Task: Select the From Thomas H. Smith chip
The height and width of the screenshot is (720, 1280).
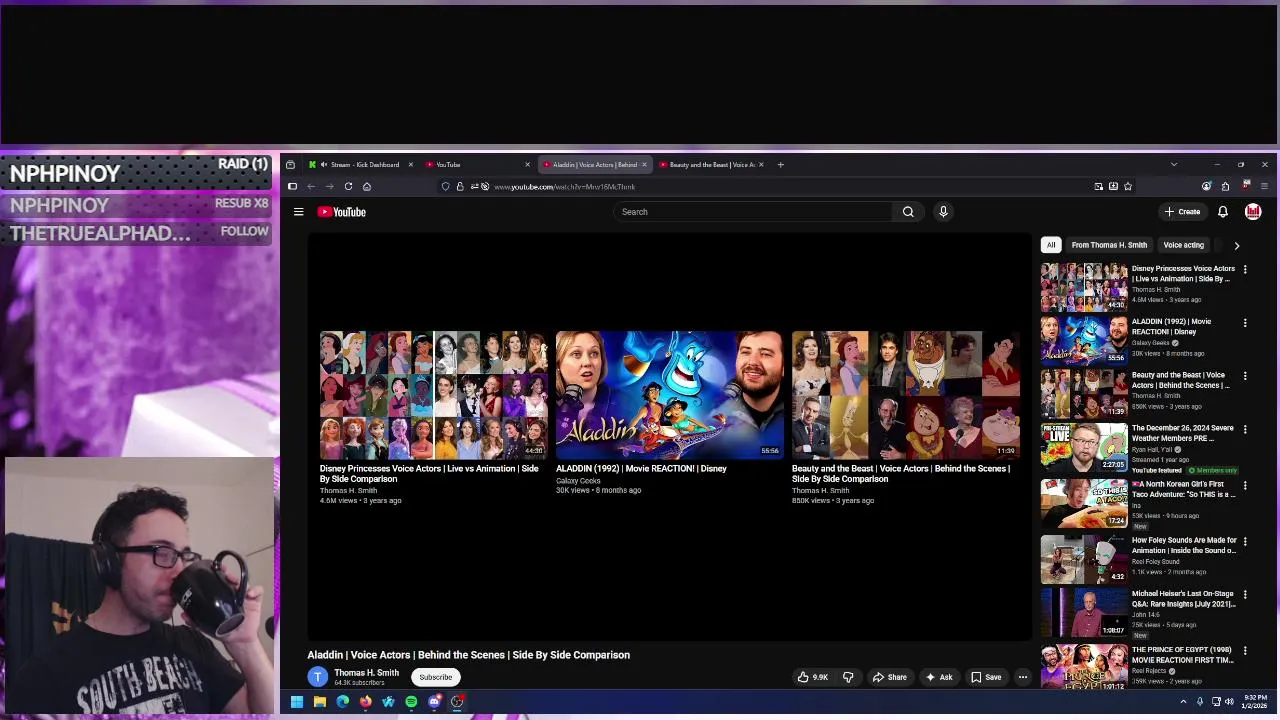Action: [x=1109, y=245]
